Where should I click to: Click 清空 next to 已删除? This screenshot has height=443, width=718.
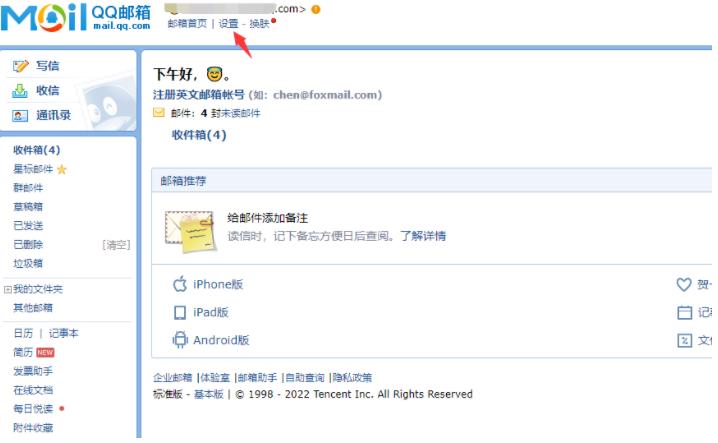(x=116, y=245)
